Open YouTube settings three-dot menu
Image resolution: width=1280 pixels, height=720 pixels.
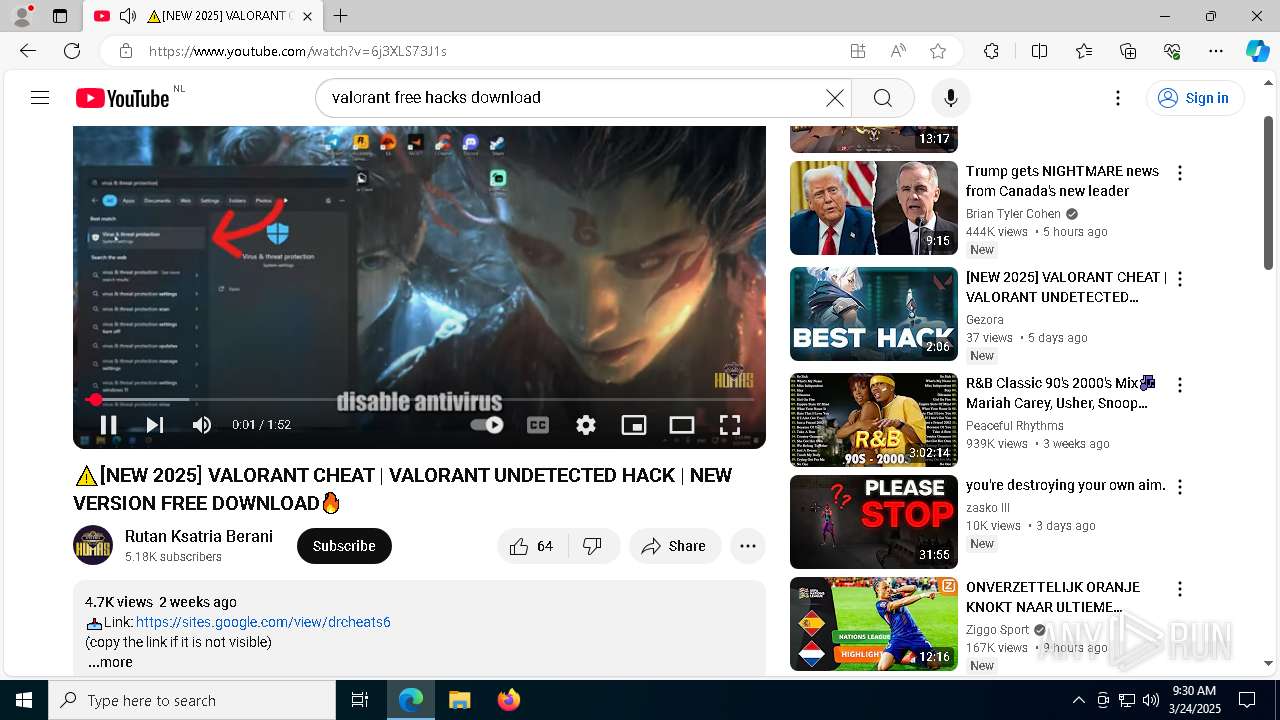point(1118,98)
